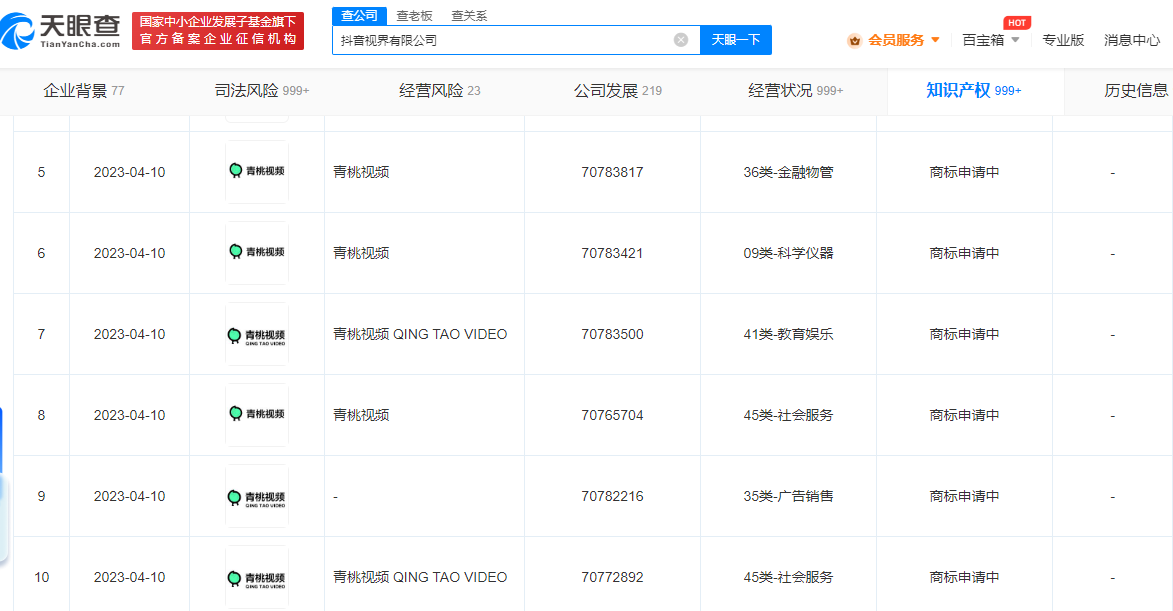Clear the search box with the X icon
This screenshot has height=611, width=1173.
click(681, 40)
